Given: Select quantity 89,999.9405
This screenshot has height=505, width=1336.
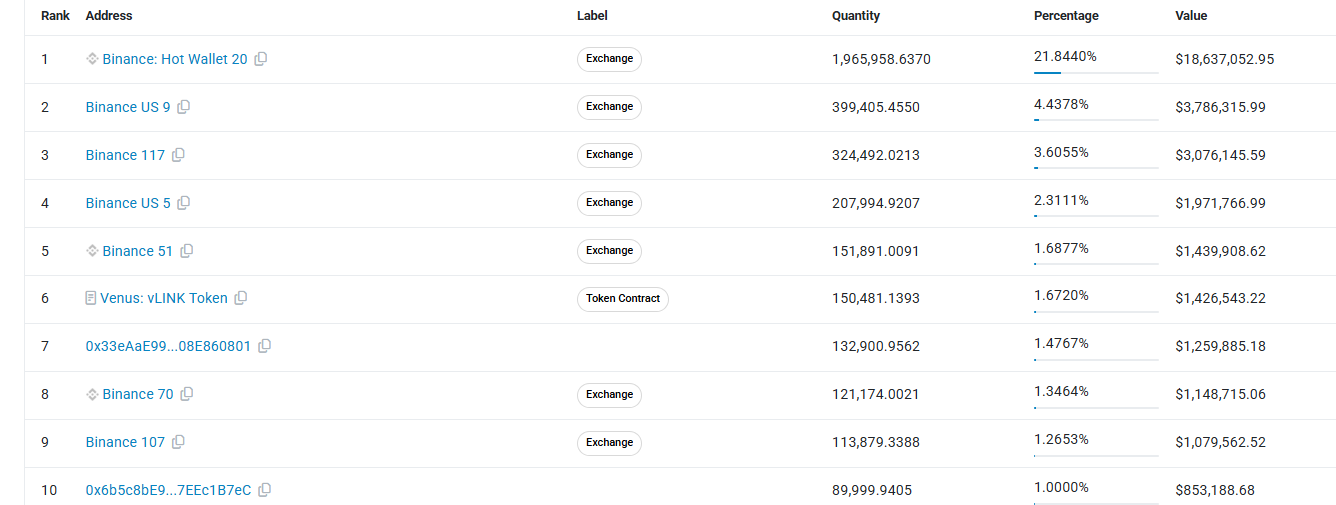Looking at the screenshot, I should (872, 490).
